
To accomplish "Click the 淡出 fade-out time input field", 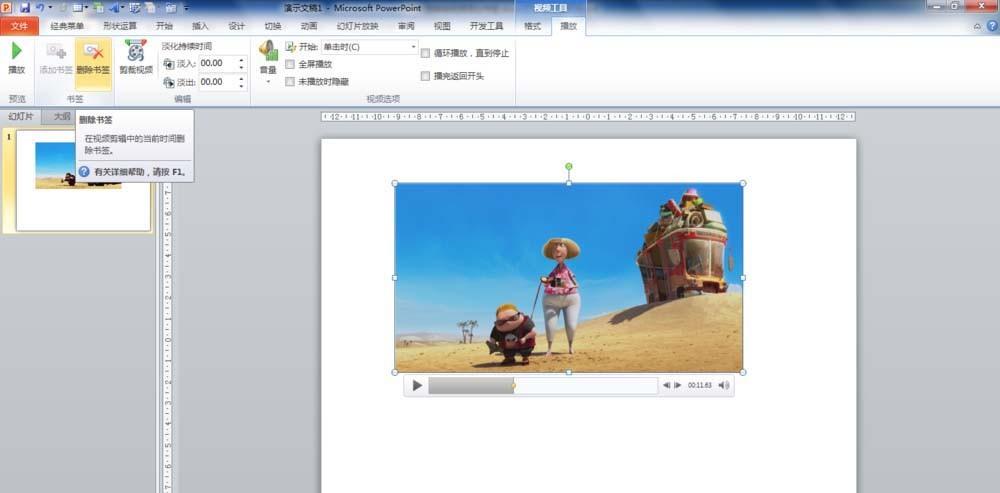I will [217, 82].
